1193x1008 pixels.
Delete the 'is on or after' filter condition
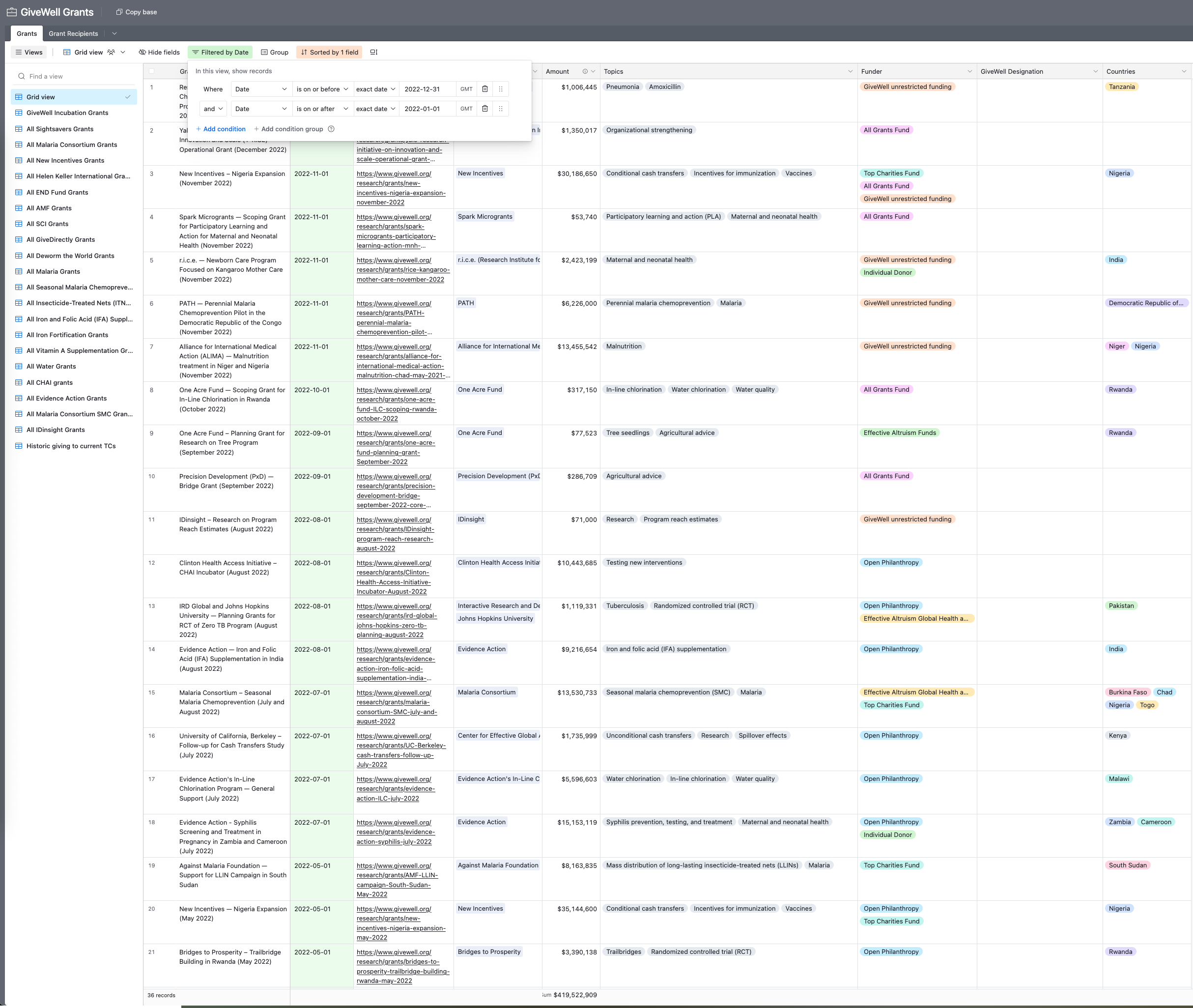pyautogui.click(x=484, y=109)
